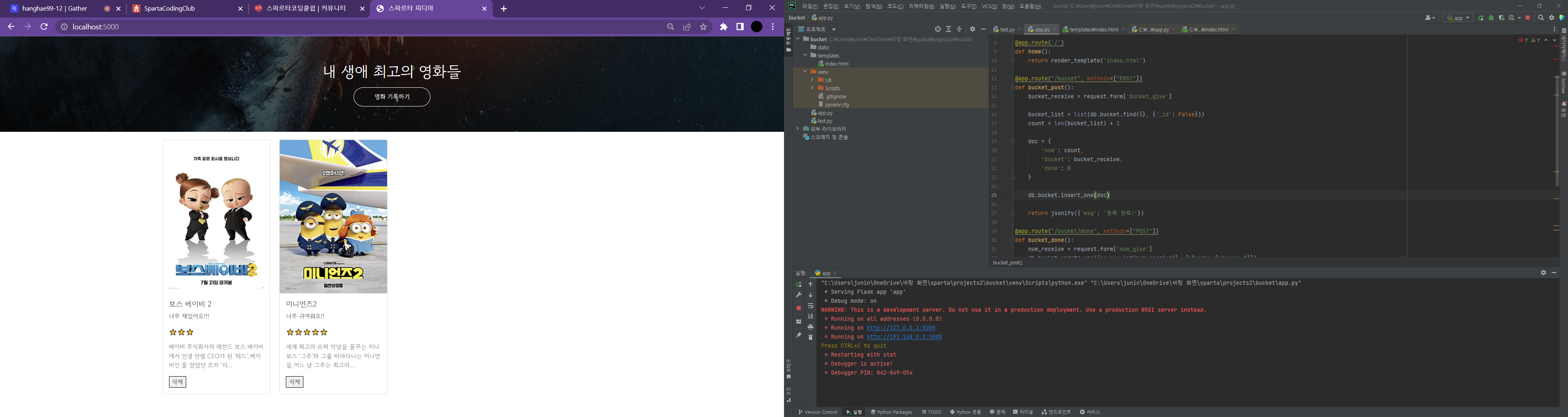Collapse the venv folder

click(x=805, y=72)
